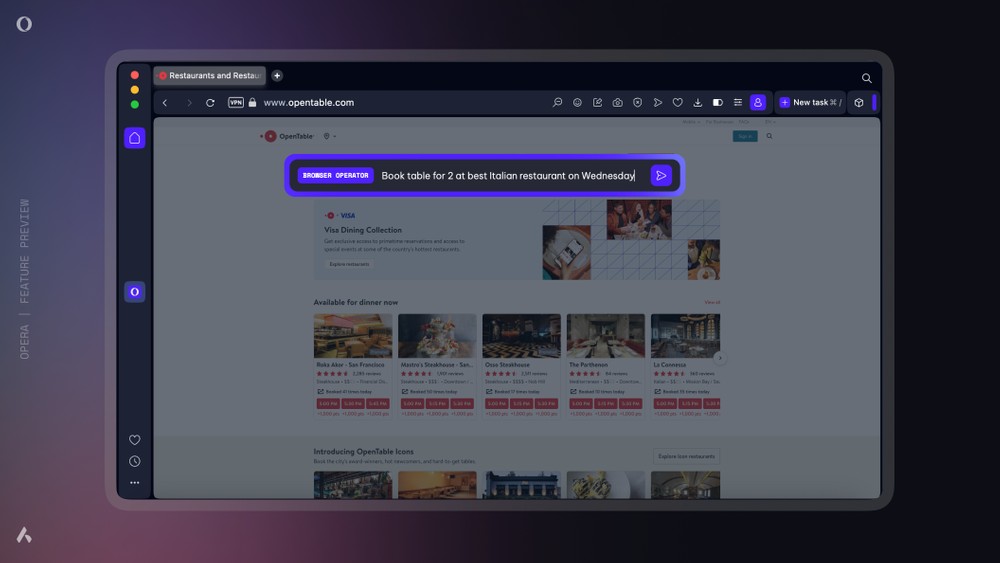Open the purple profile account icon

tap(758, 103)
